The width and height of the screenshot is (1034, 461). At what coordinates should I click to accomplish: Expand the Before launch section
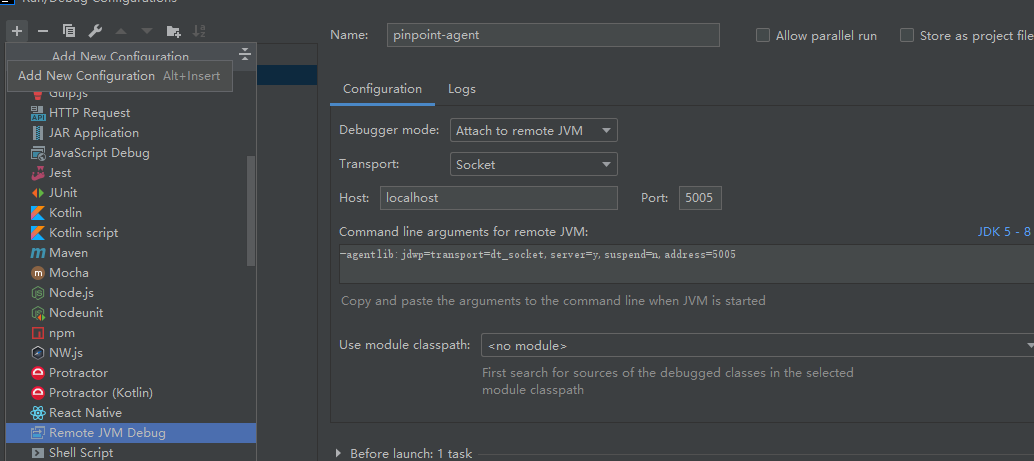[x=338, y=454]
